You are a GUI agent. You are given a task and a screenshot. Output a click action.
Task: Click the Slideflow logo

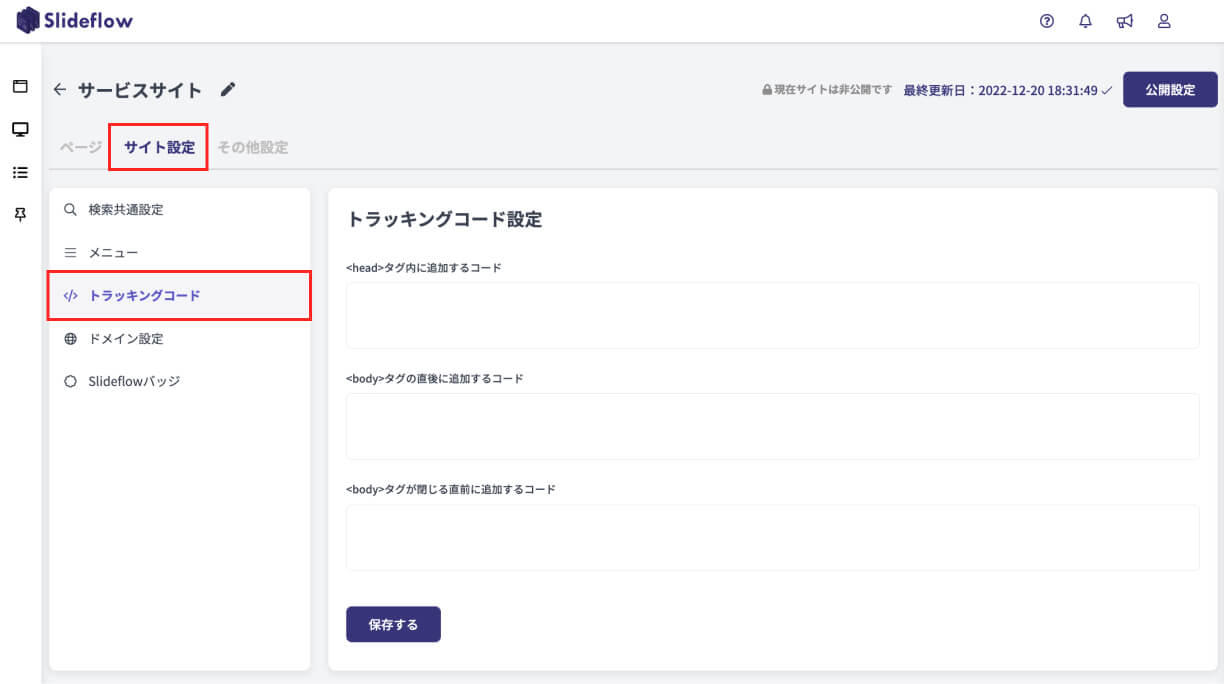tap(75, 20)
